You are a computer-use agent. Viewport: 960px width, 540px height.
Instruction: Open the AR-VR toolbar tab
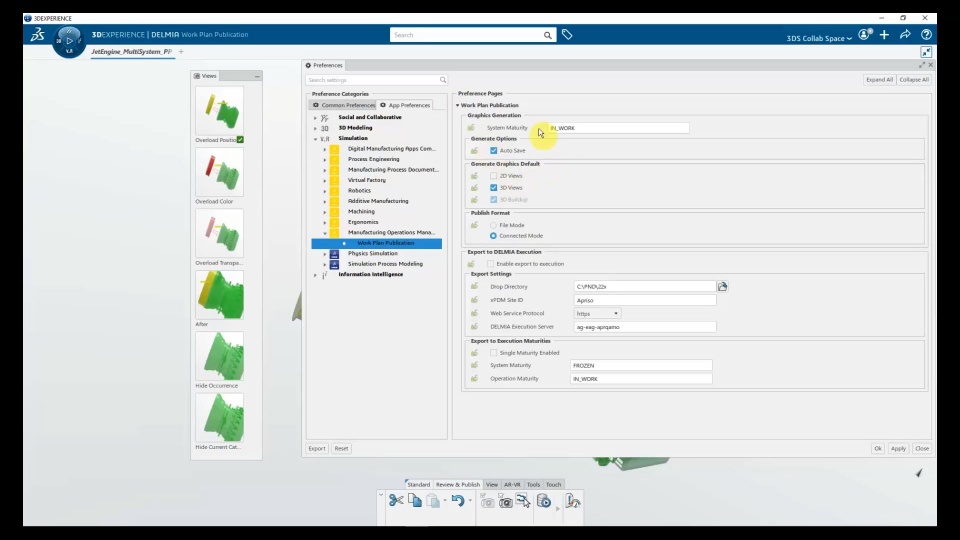coord(512,484)
